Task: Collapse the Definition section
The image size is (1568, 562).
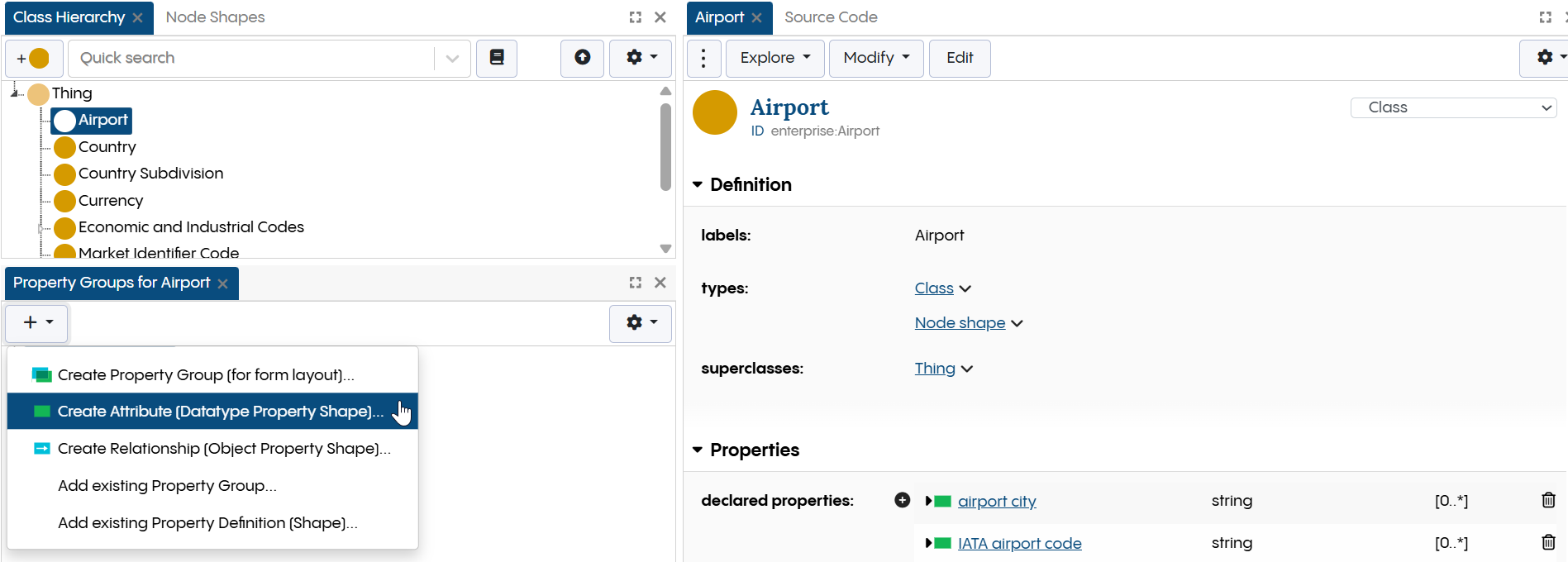Action: click(x=698, y=184)
